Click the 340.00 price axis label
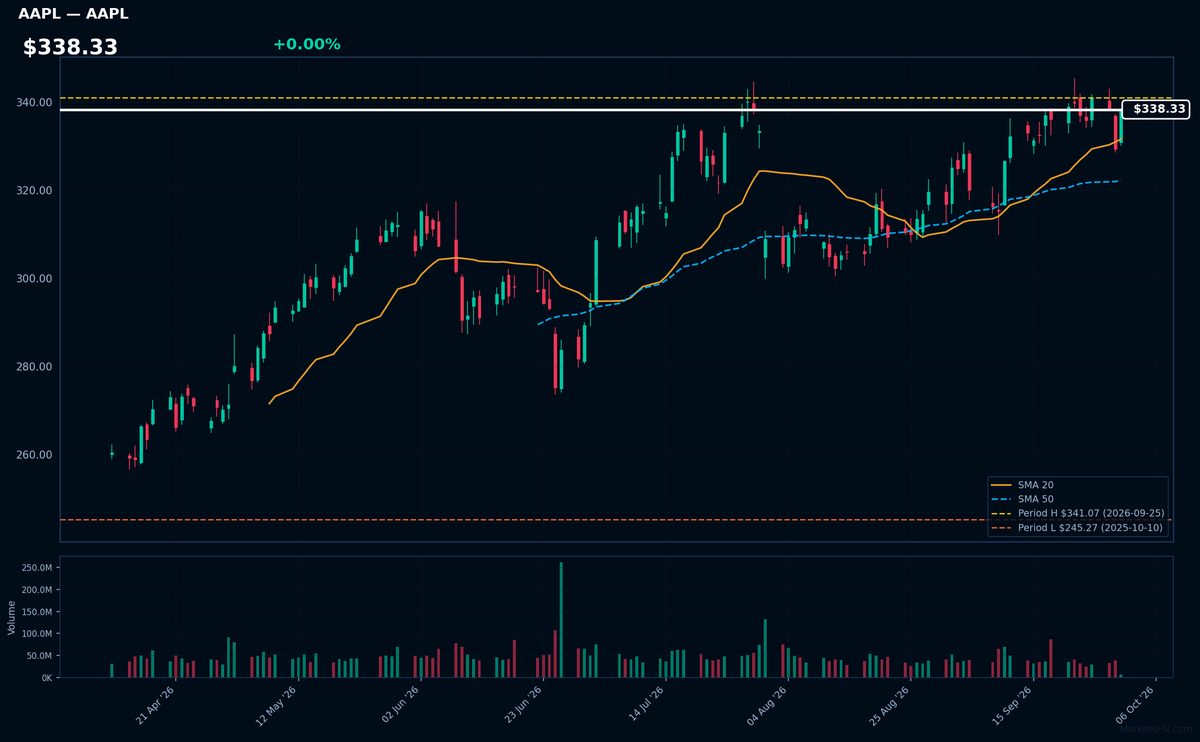 pyautogui.click(x=34, y=102)
